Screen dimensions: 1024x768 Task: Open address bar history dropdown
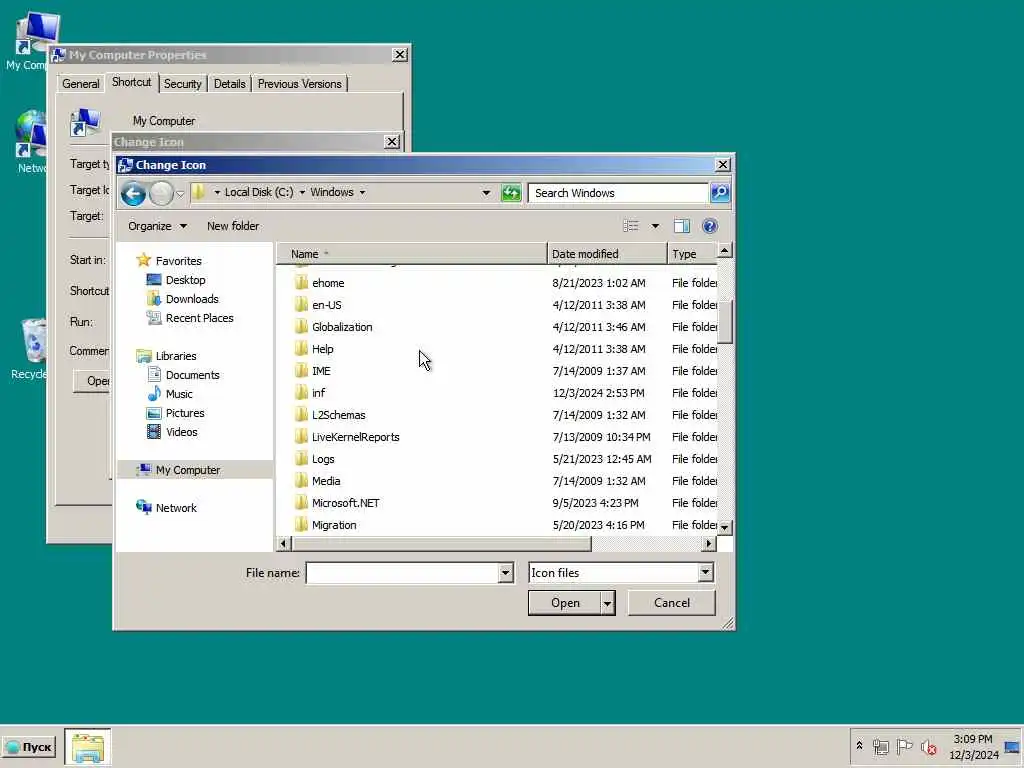coord(486,193)
